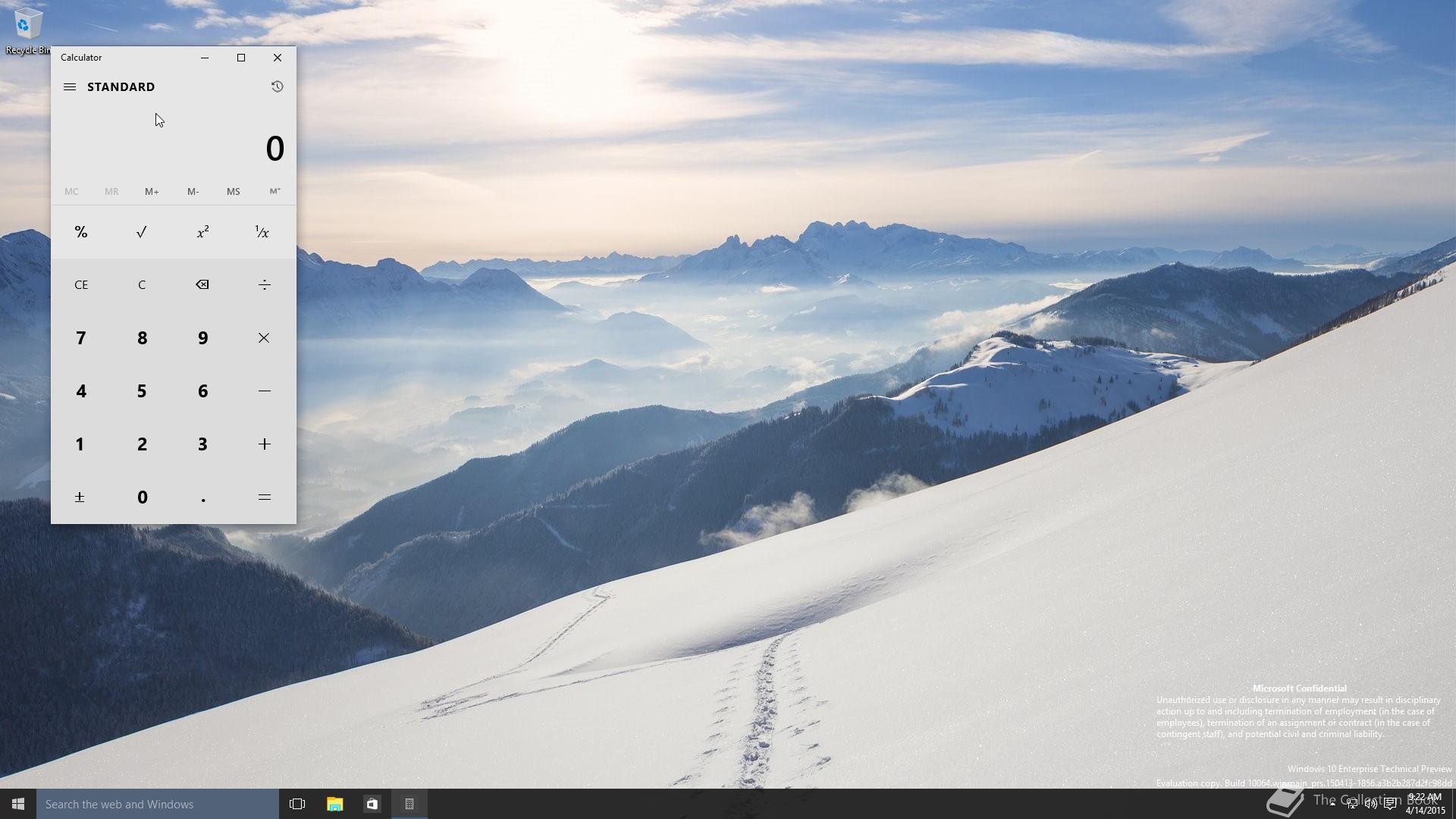Click digit 8 on the keypad
The image size is (1456, 819).
click(x=142, y=337)
